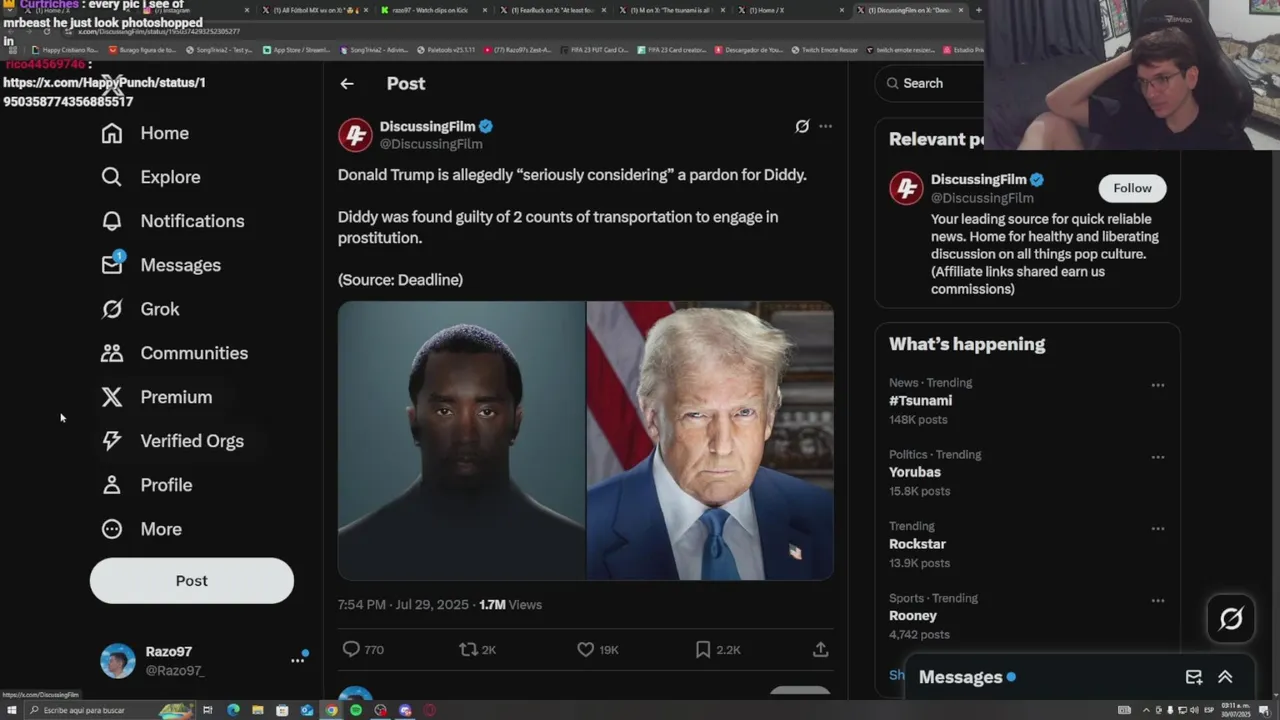This screenshot has height=720, width=1280.
Task: Click new message icon in Messages drawer
Action: click(x=1194, y=677)
